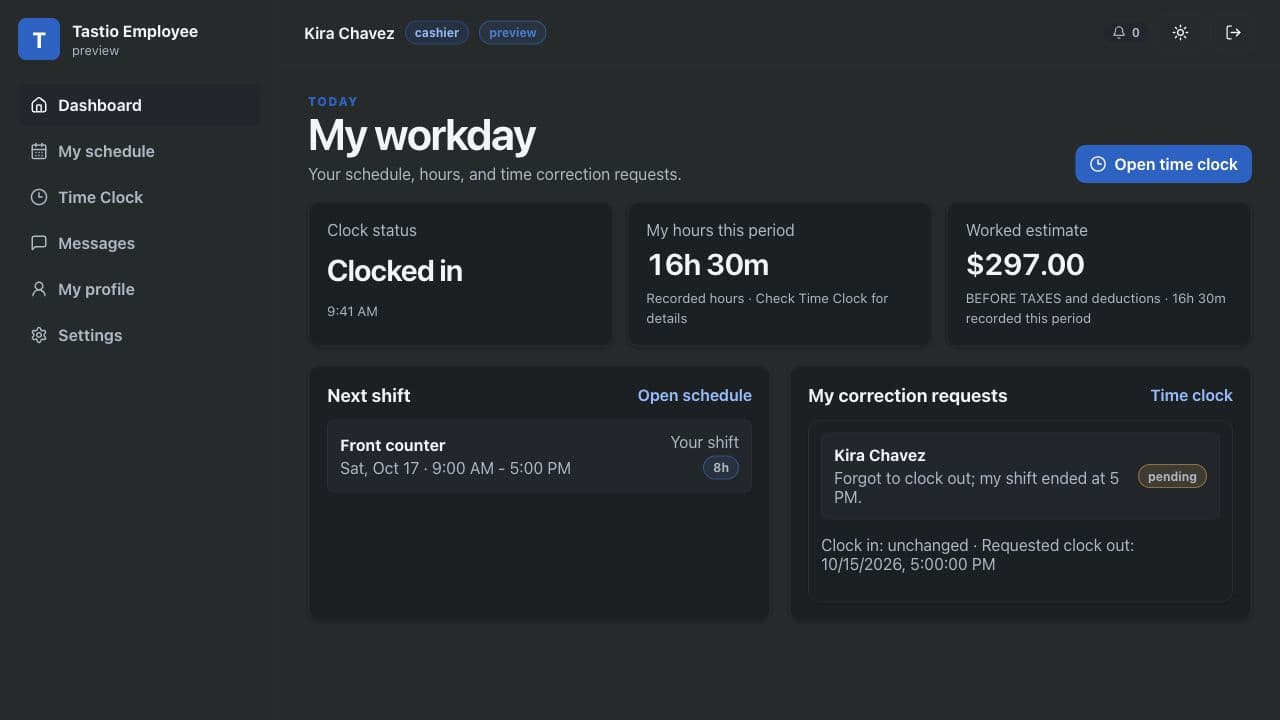This screenshot has width=1280, height=720.
Task: Select the Front counter shift entry
Action: pos(539,456)
